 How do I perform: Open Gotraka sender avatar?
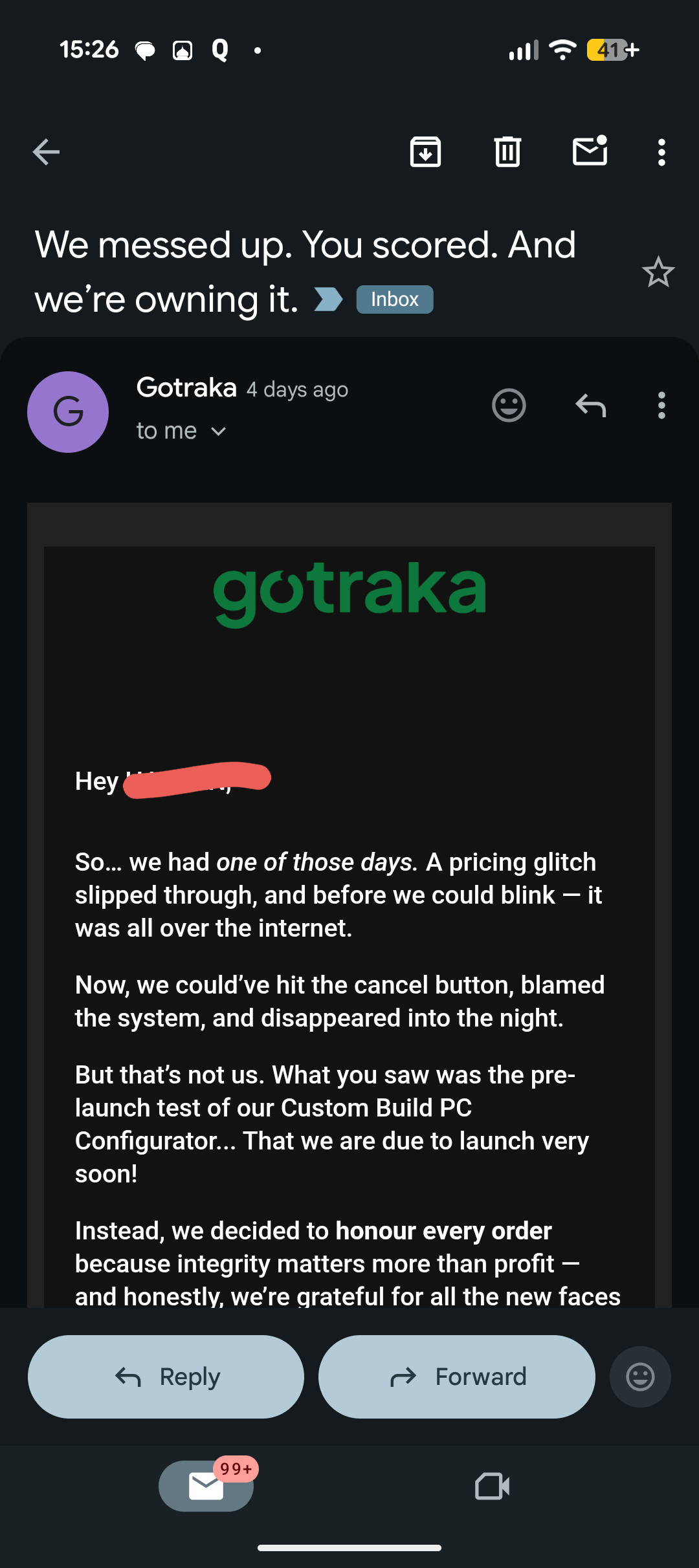[68, 412]
